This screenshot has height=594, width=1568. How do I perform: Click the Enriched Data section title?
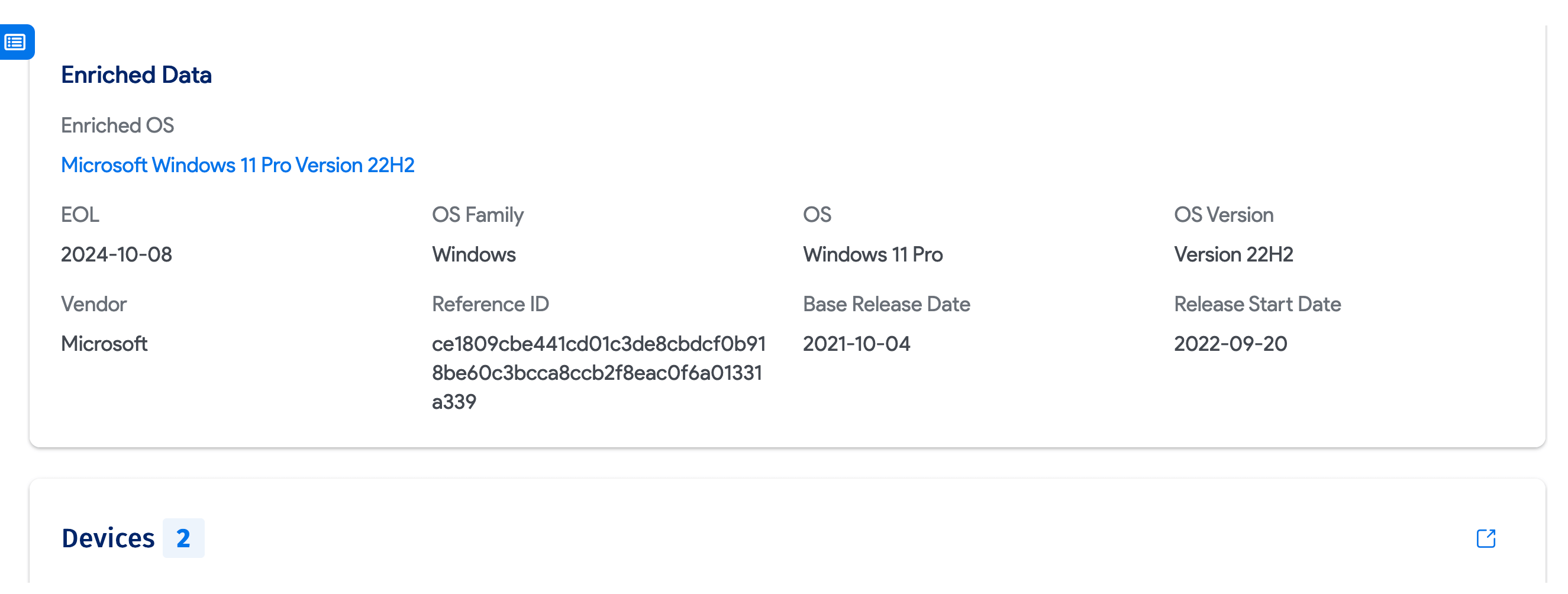pyautogui.click(x=136, y=75)
